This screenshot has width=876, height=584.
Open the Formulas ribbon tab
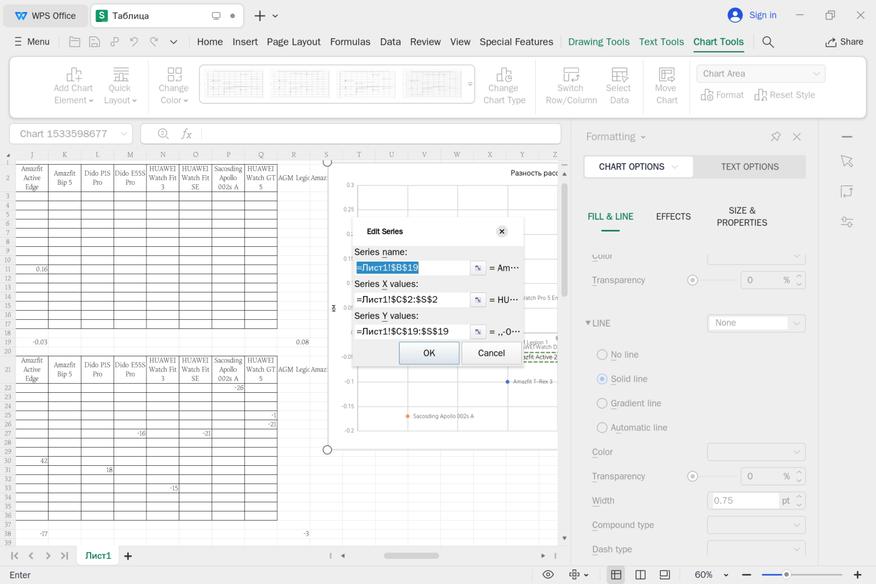tap(350, 41)
